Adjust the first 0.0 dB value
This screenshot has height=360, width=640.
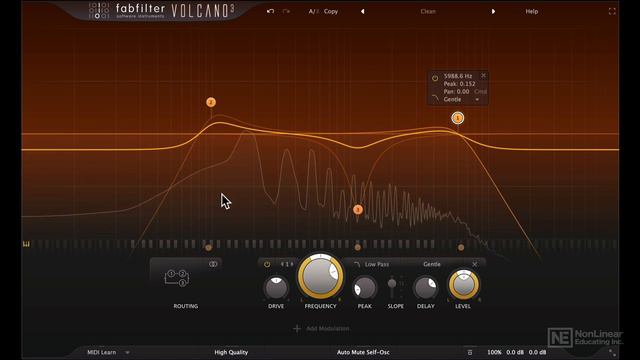515,352
